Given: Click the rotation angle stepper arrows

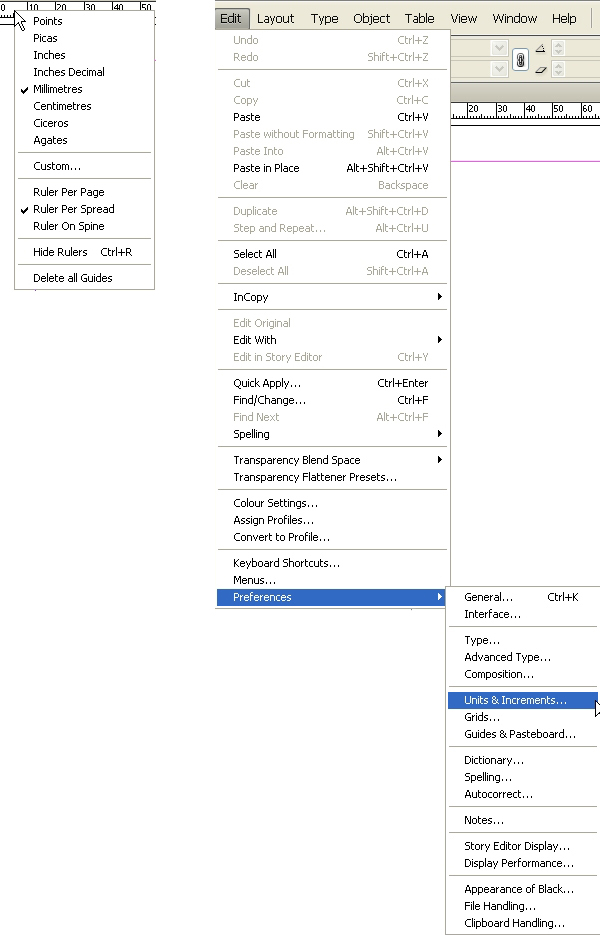Looking at the screenshot, I should click(558, 48).
